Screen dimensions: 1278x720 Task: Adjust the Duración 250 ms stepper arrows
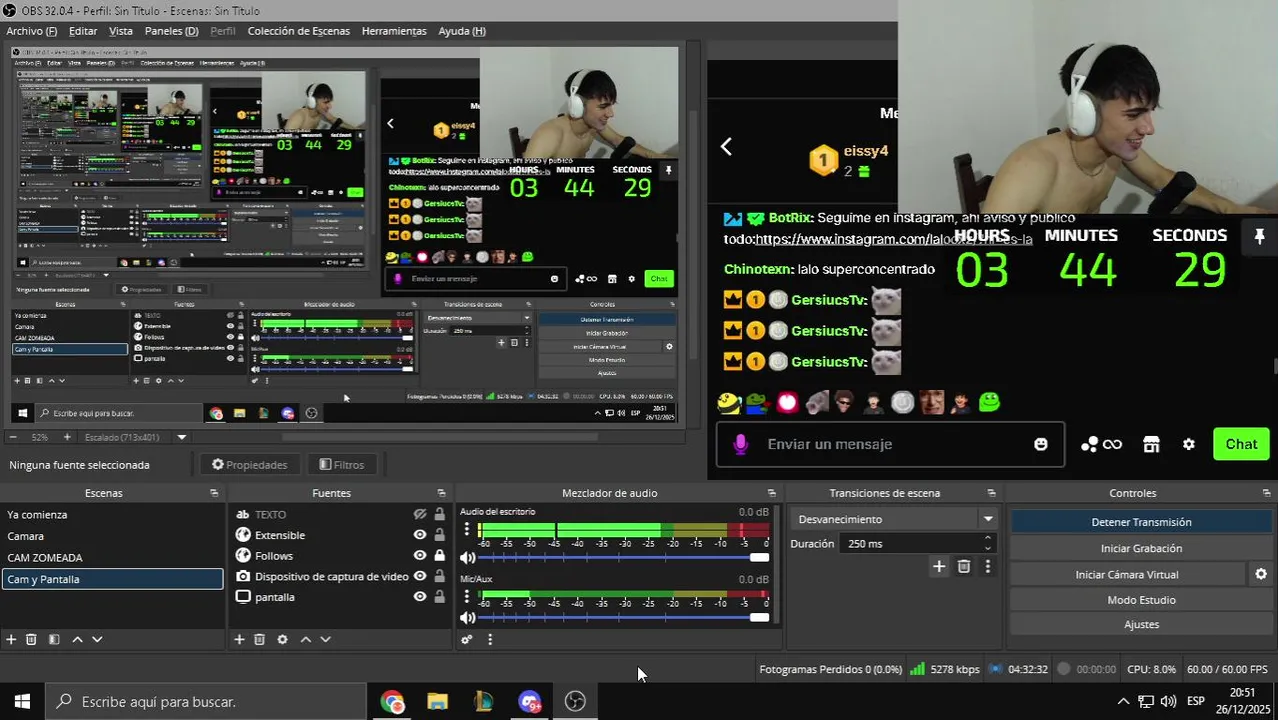click(988, 543)
